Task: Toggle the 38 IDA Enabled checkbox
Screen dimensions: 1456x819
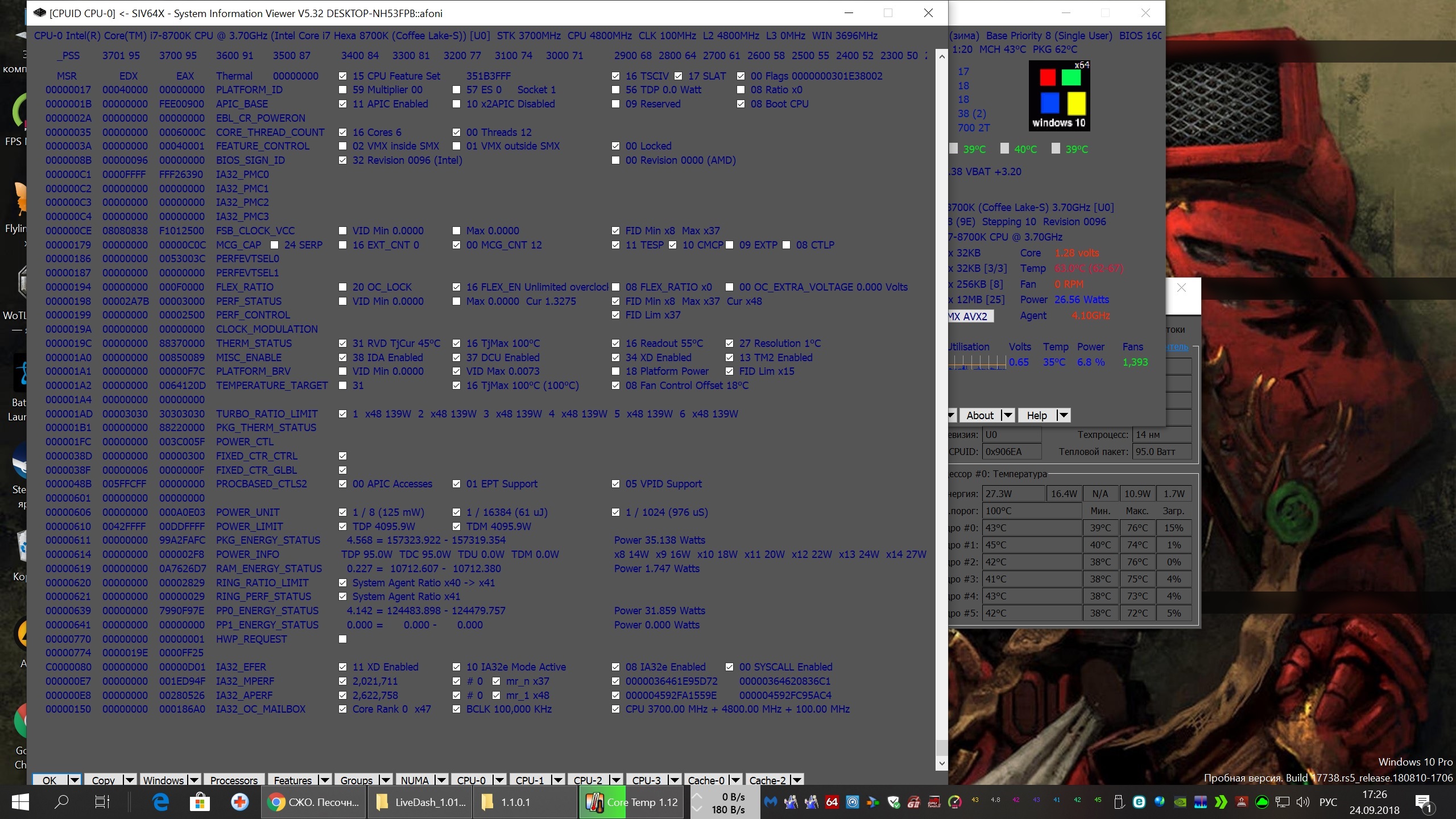Action: [342, 358]
